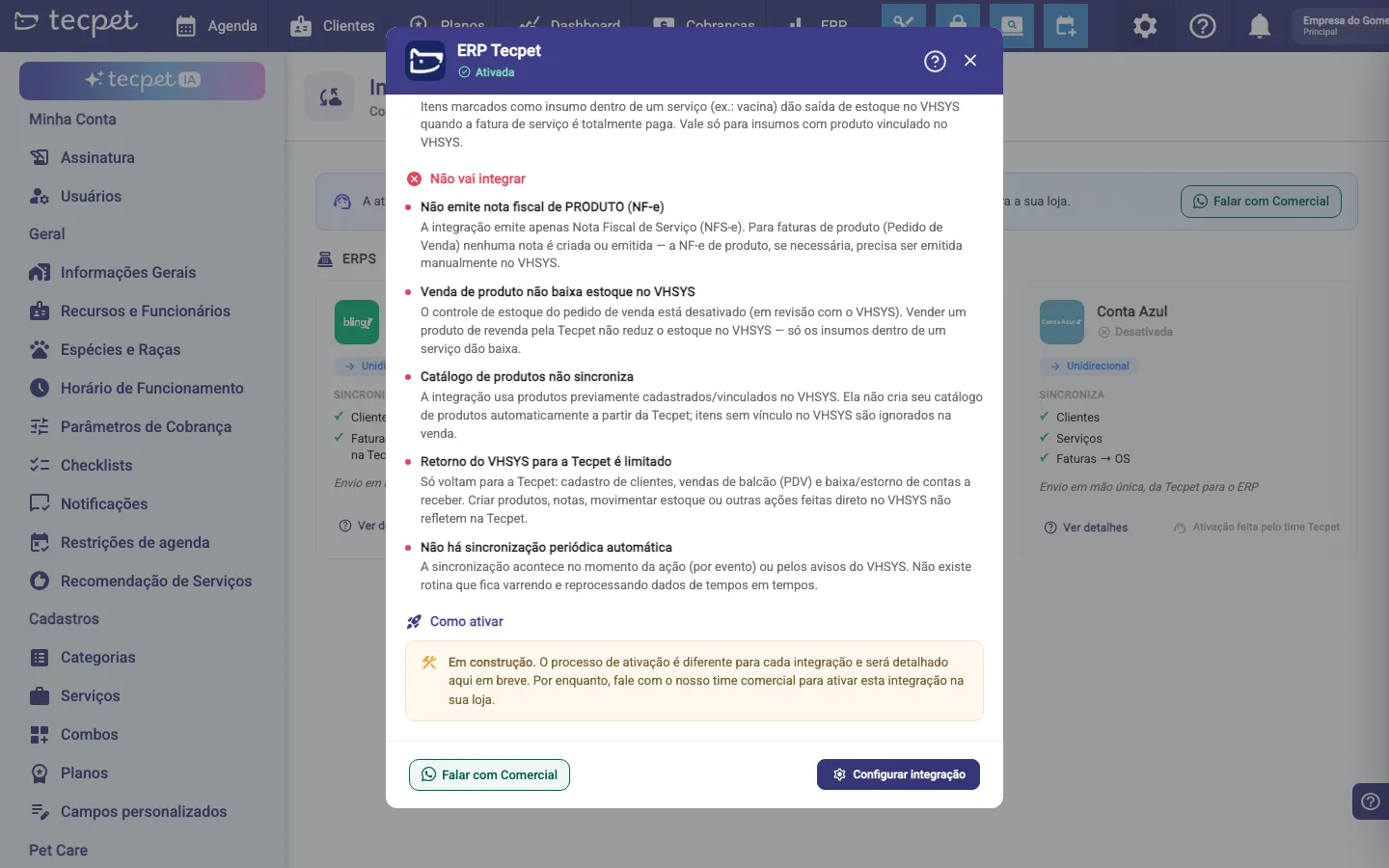Click the Notificações chat icon
1389x868 pixels.
[40, 503]
